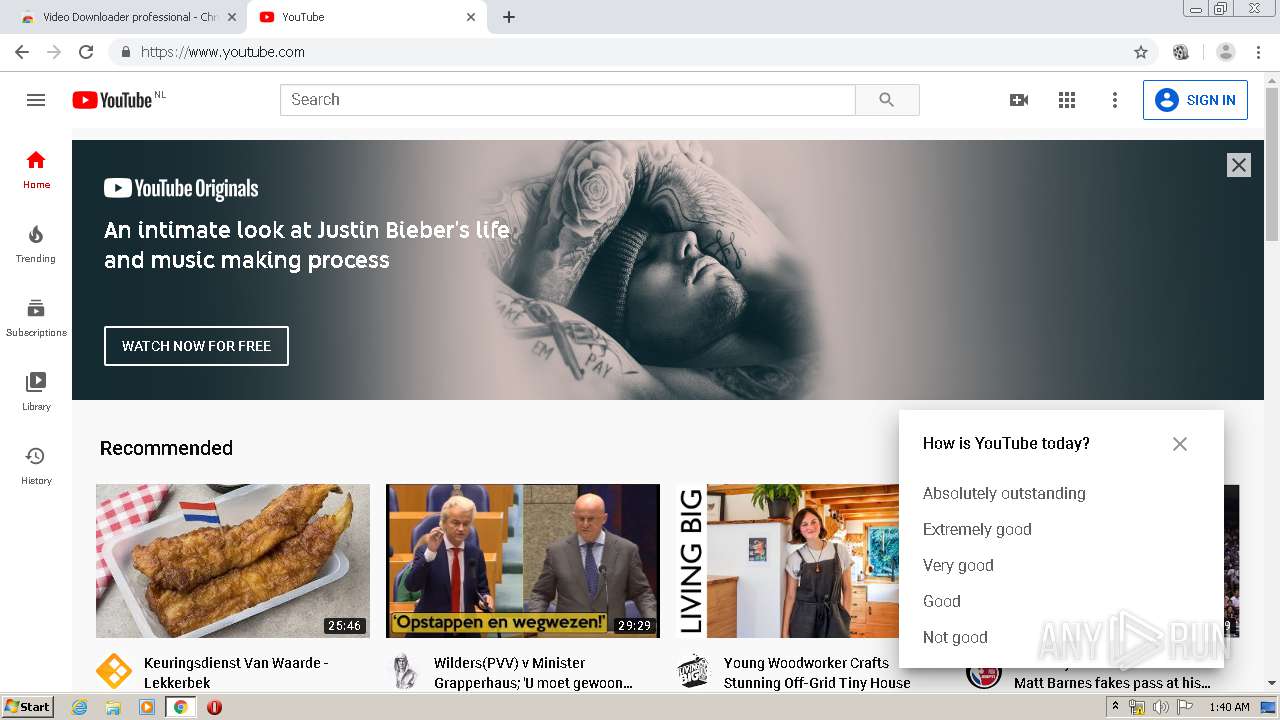Screen dimensions: 1280x720
Task: Close the Video Downloader professional tab
Action: (233, 17)
